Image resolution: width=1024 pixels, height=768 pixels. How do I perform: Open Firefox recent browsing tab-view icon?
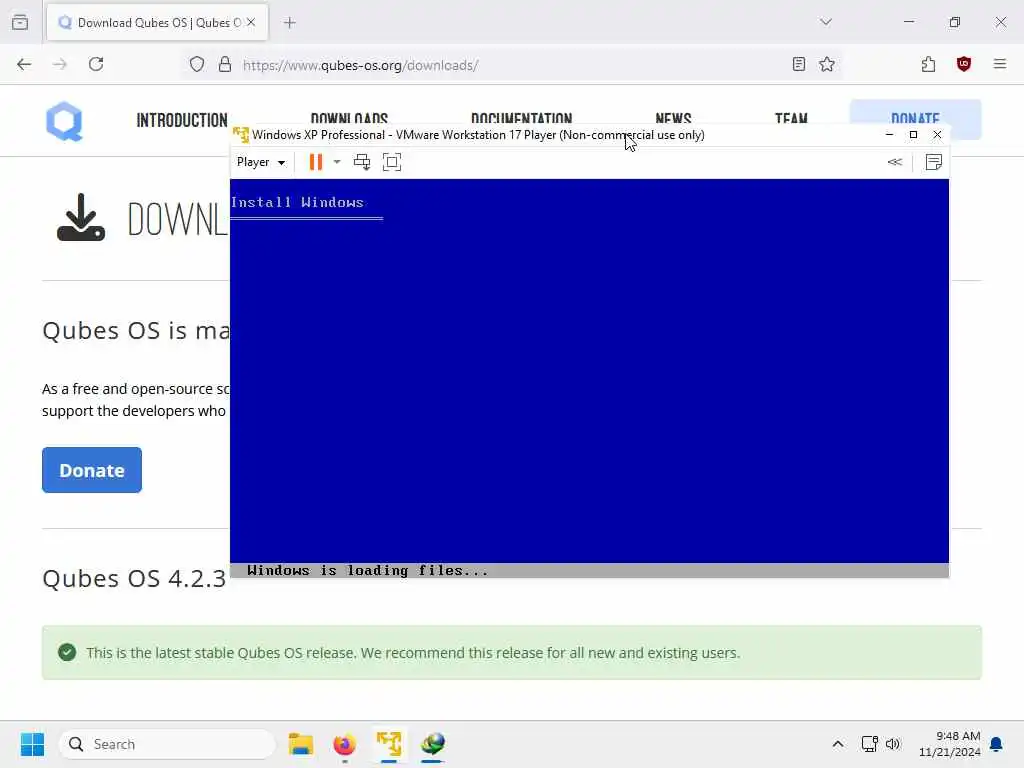[20, 22]
